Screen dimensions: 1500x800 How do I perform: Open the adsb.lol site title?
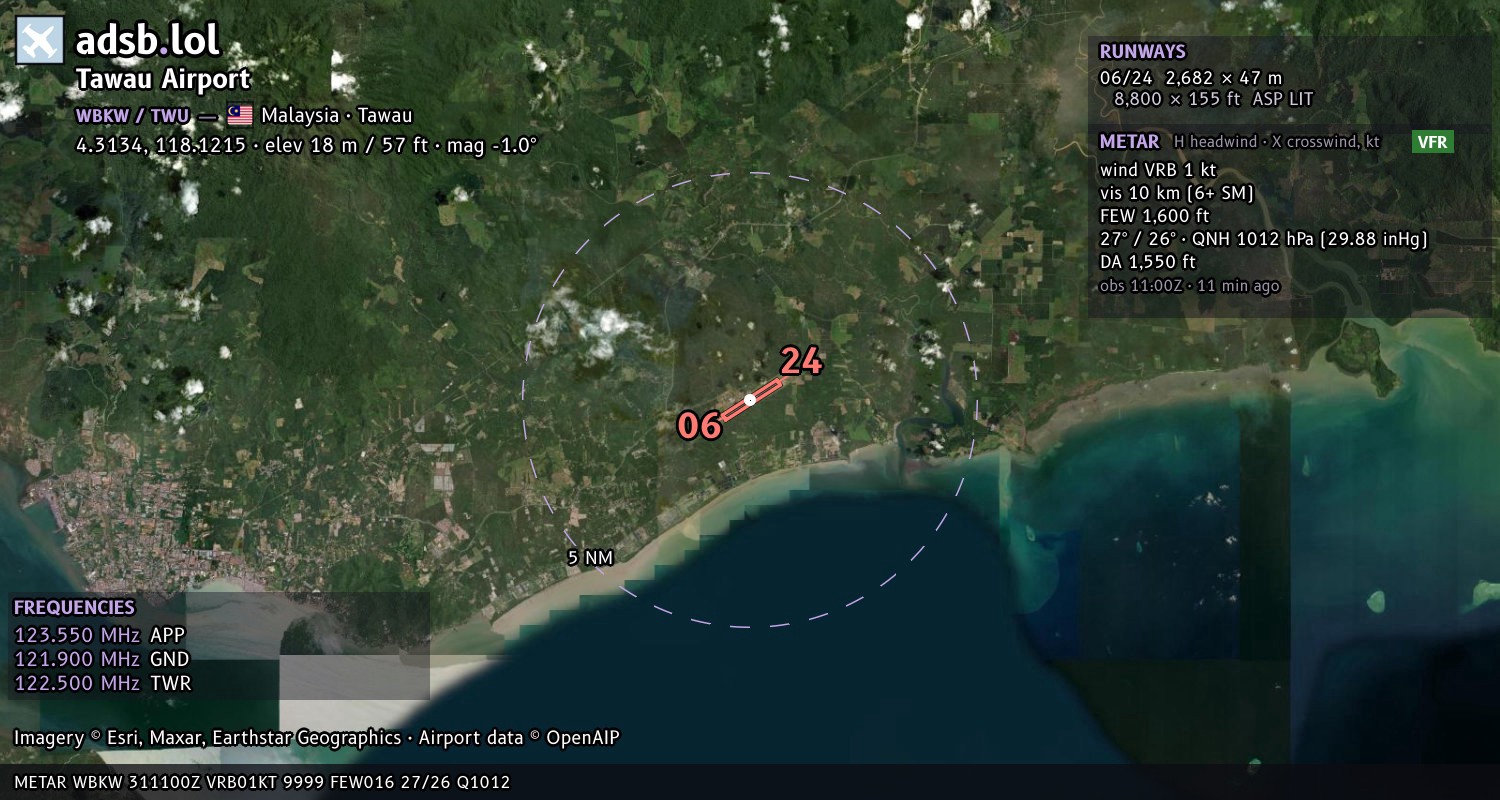(147, 40)
